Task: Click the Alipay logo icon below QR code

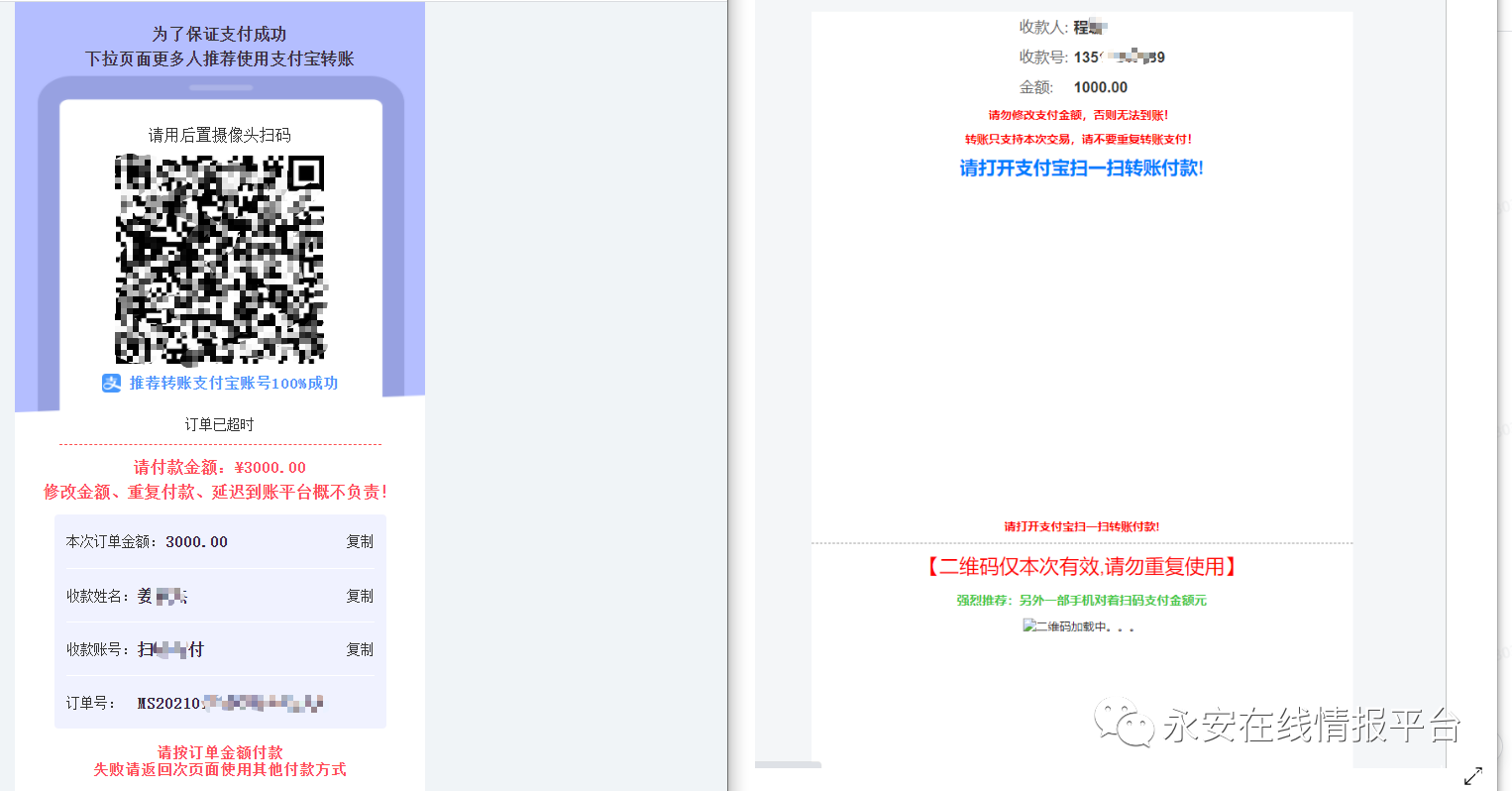Action: pos(112,383)
